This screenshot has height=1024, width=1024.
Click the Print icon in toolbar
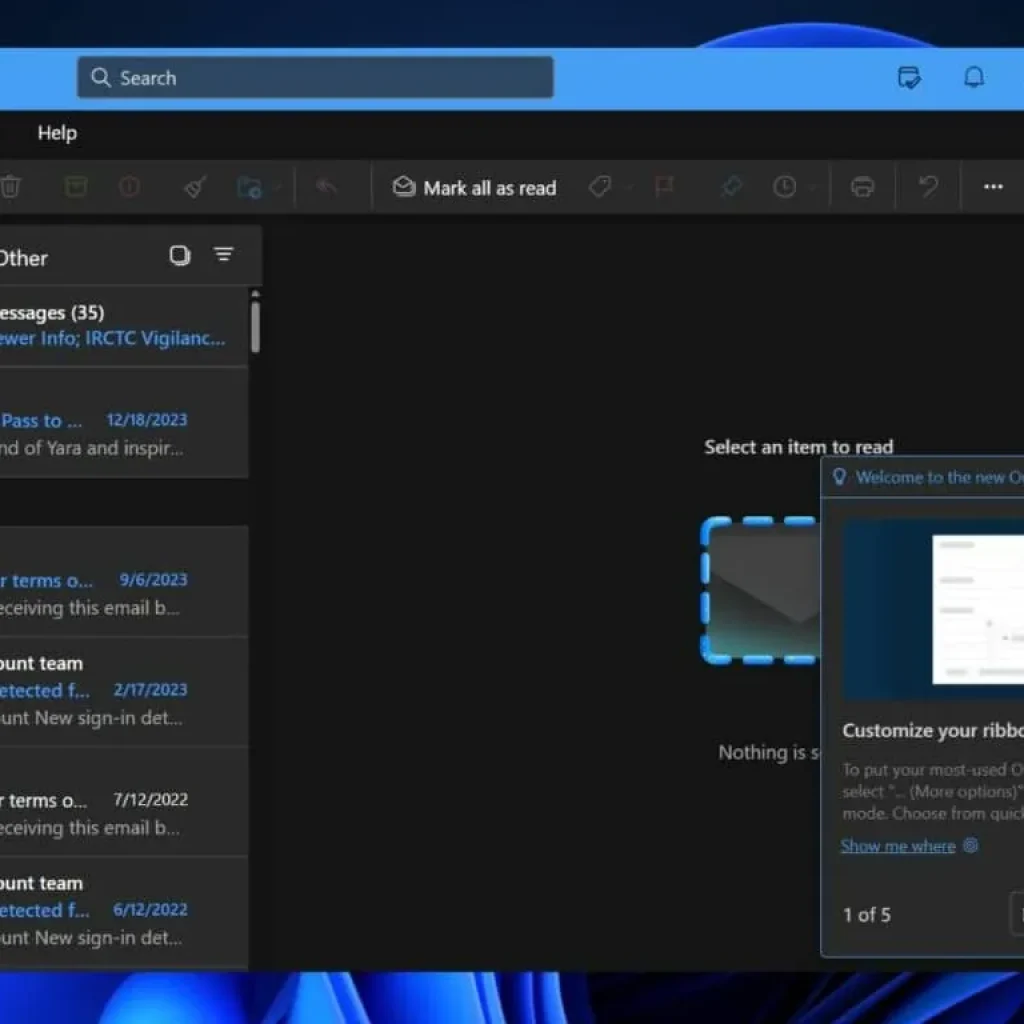click(x=862, y=187)
